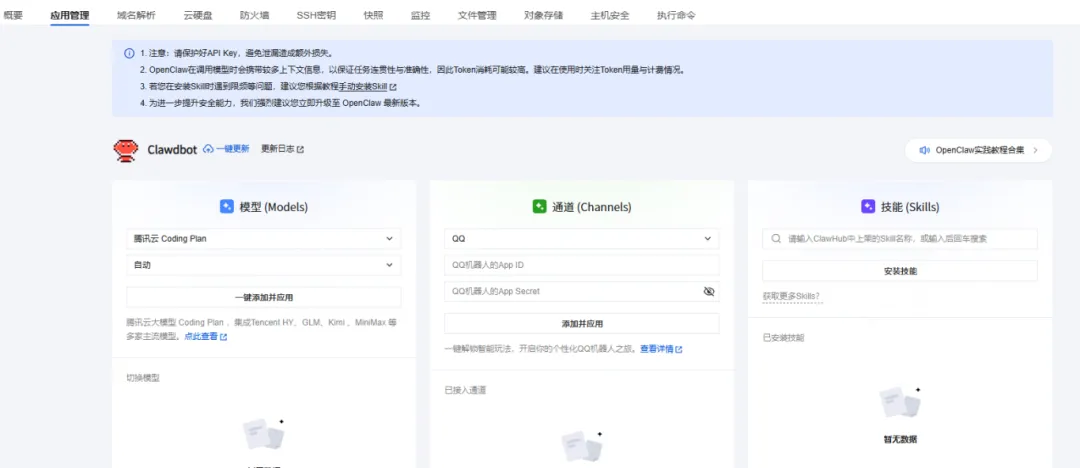Click the 切换模型 label

[x=143, y=378]
